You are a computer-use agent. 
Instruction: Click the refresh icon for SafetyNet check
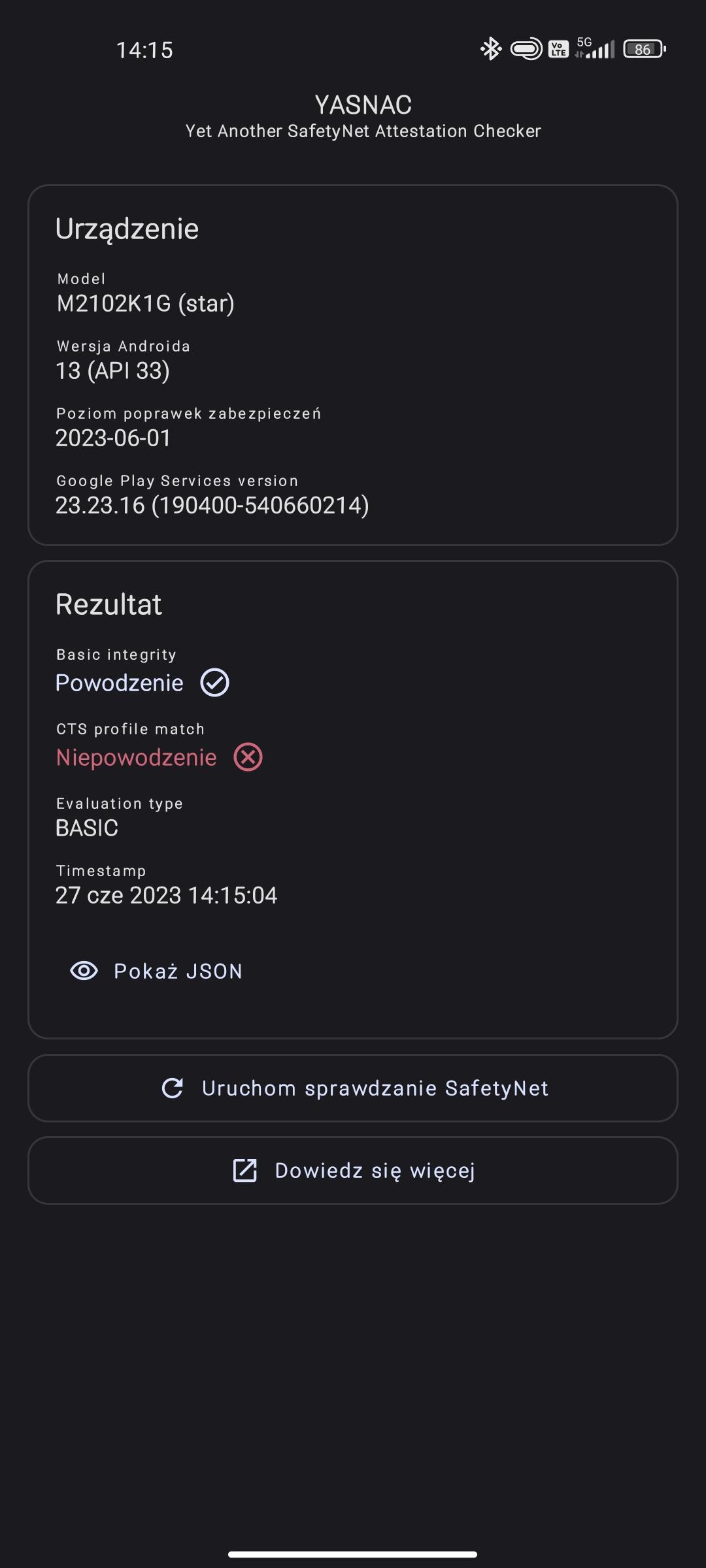pos(173,1088)
